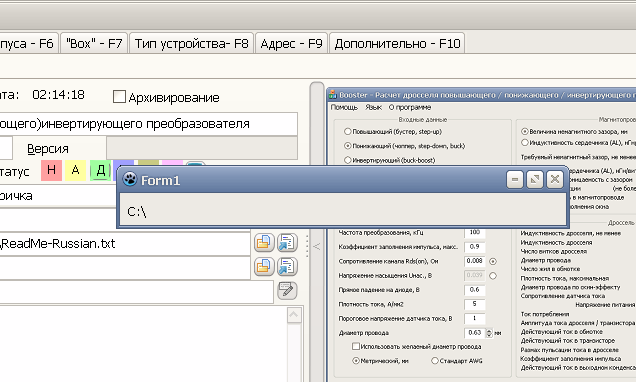Enable Использовать желаемый диаметр провода checkbox
Image resolution: width=636 pixels, height=382 pixels.
tap(356, 346)
